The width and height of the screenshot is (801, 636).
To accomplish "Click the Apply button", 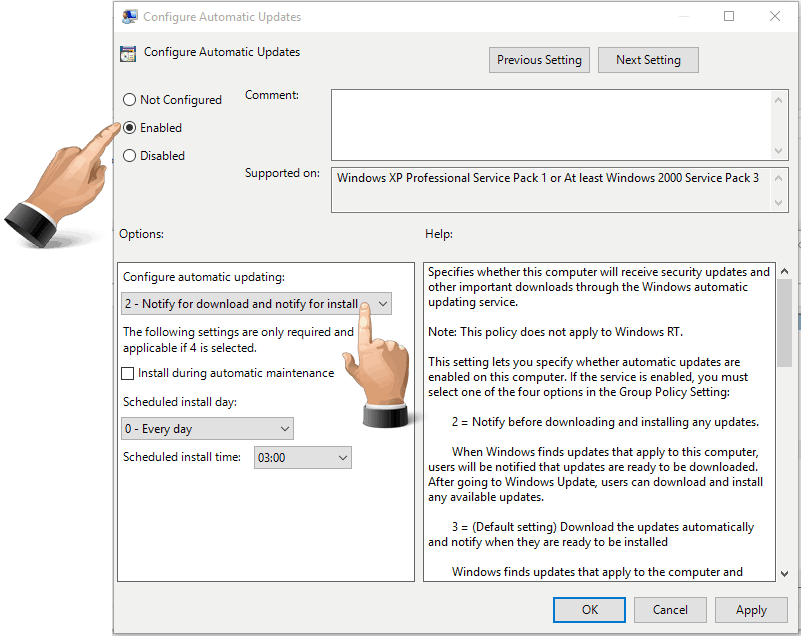I will pyautogui.click(x=751, y=610).
